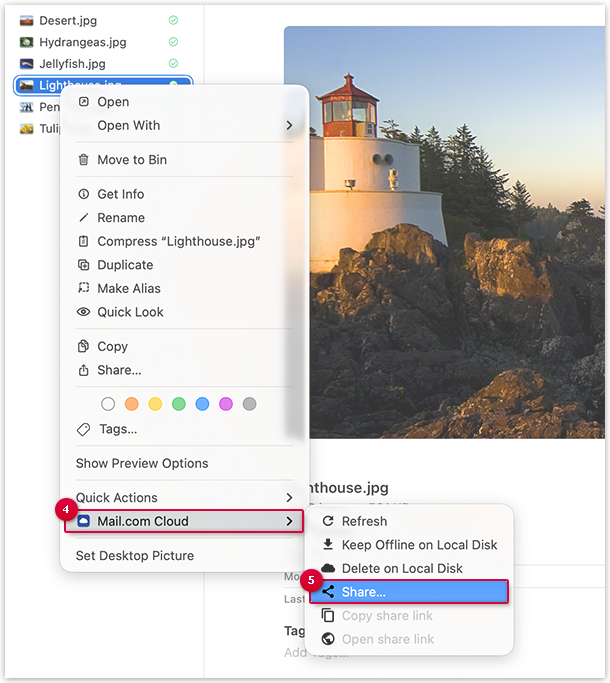610x683 pixels.
Task: Click the Refresh icon in the submenu
Action: 327,521
